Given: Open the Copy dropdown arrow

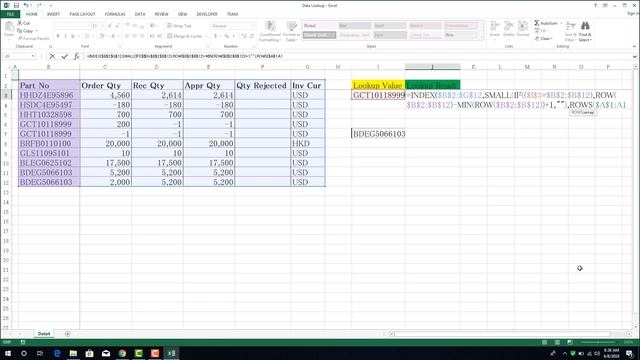Looking at the screenshot, I should [37, 31].
